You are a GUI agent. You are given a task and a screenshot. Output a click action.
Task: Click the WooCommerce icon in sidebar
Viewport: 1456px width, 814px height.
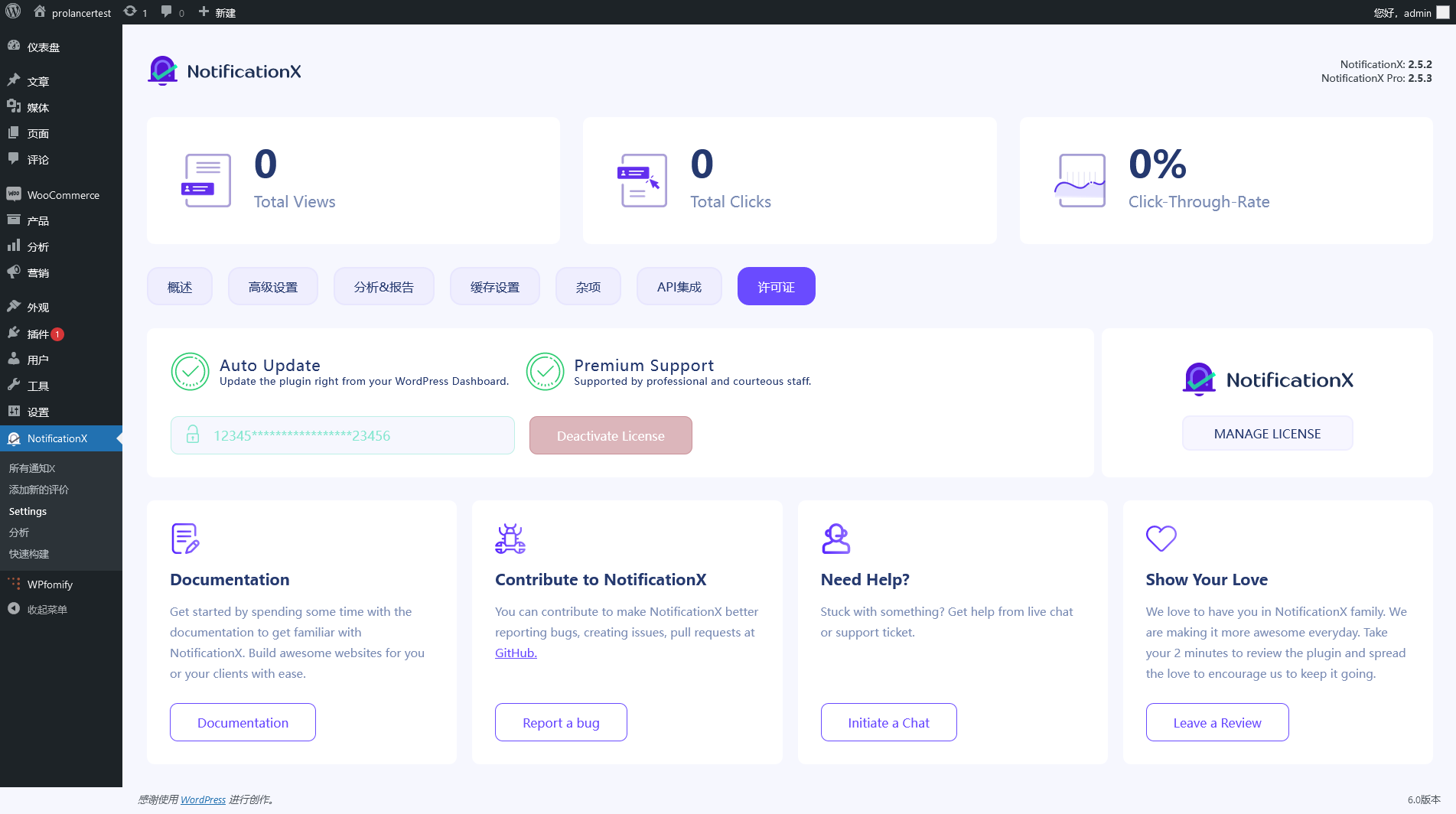point(14,194)
